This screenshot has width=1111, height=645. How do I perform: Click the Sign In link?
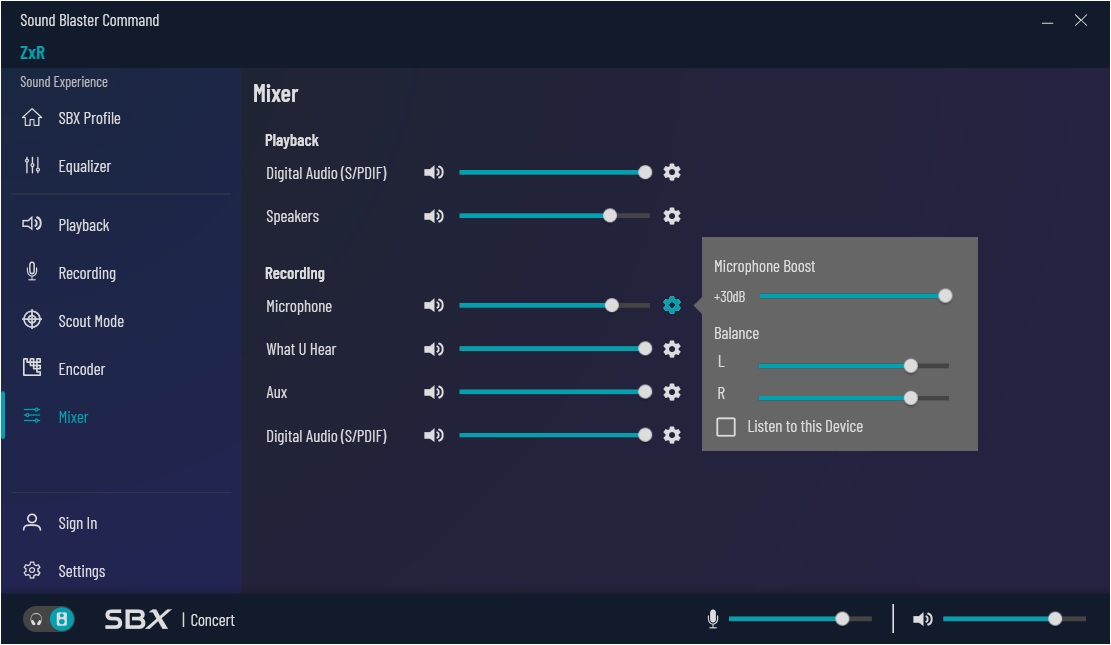point(77,523)
